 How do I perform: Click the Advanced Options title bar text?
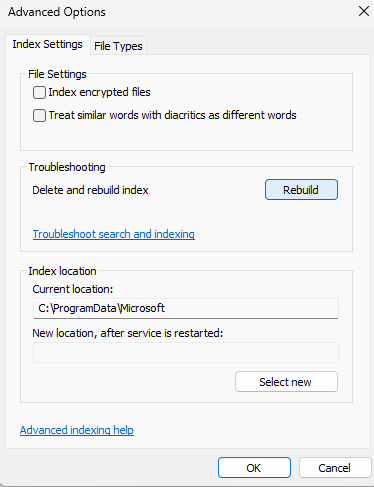pos(57,12)
